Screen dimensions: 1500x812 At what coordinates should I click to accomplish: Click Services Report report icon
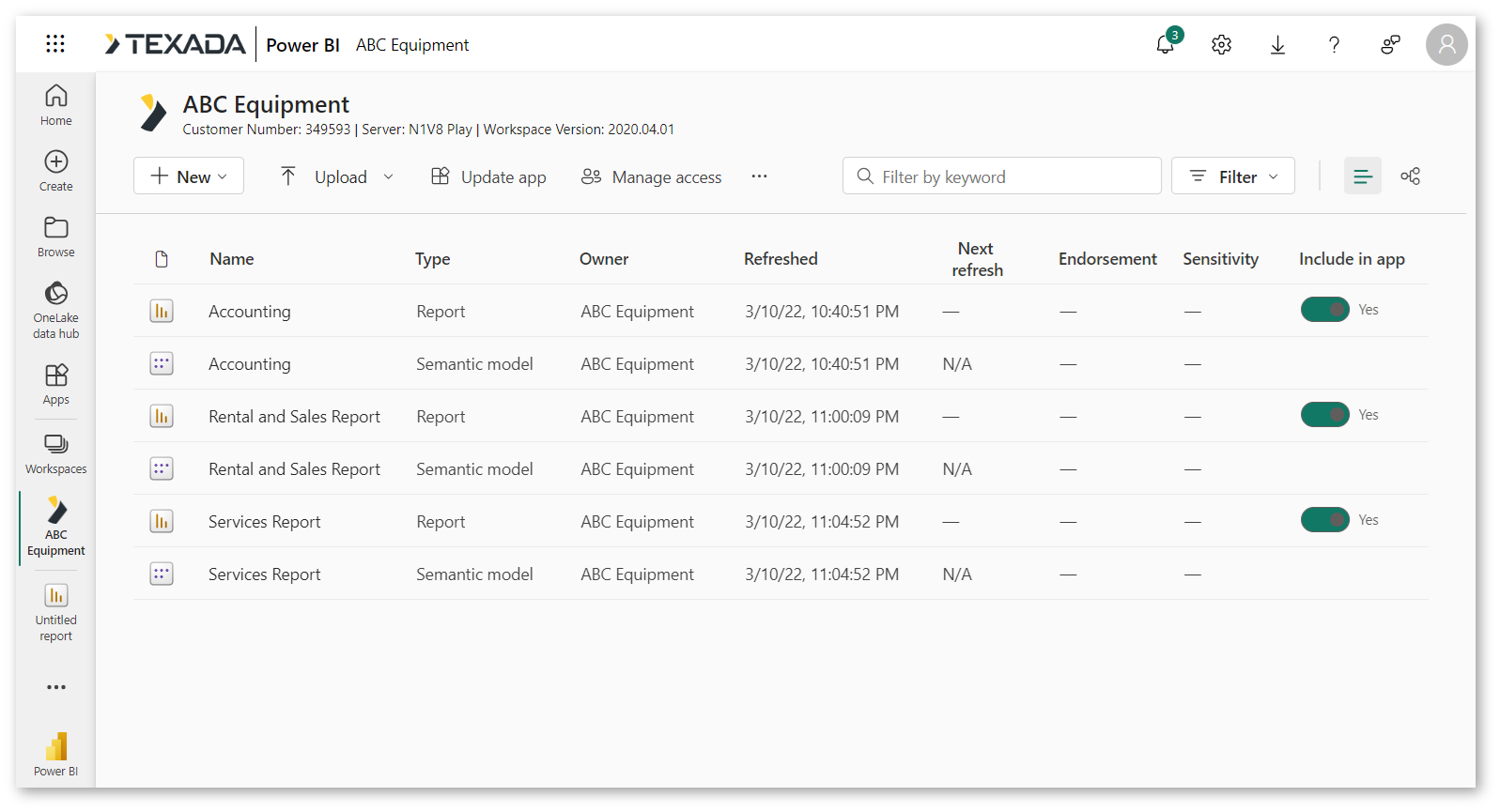[162, 521]
